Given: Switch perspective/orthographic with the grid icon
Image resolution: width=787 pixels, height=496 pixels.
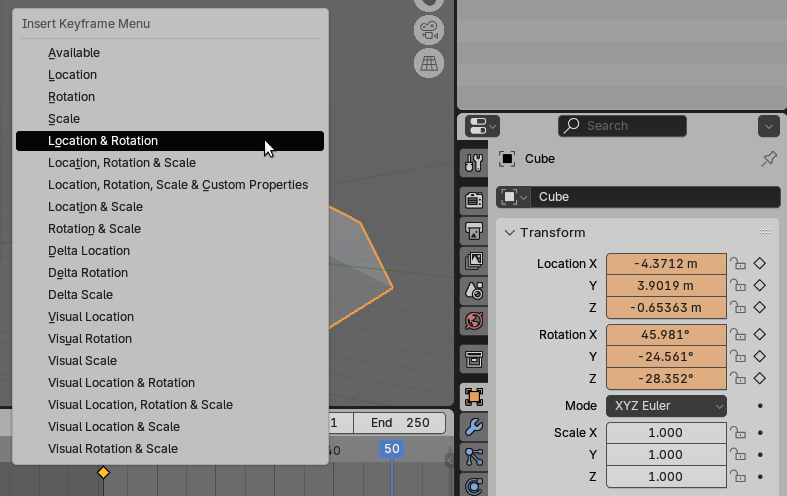Looking at the screenshot, I should pyautogui.click(x=429, y=63).
